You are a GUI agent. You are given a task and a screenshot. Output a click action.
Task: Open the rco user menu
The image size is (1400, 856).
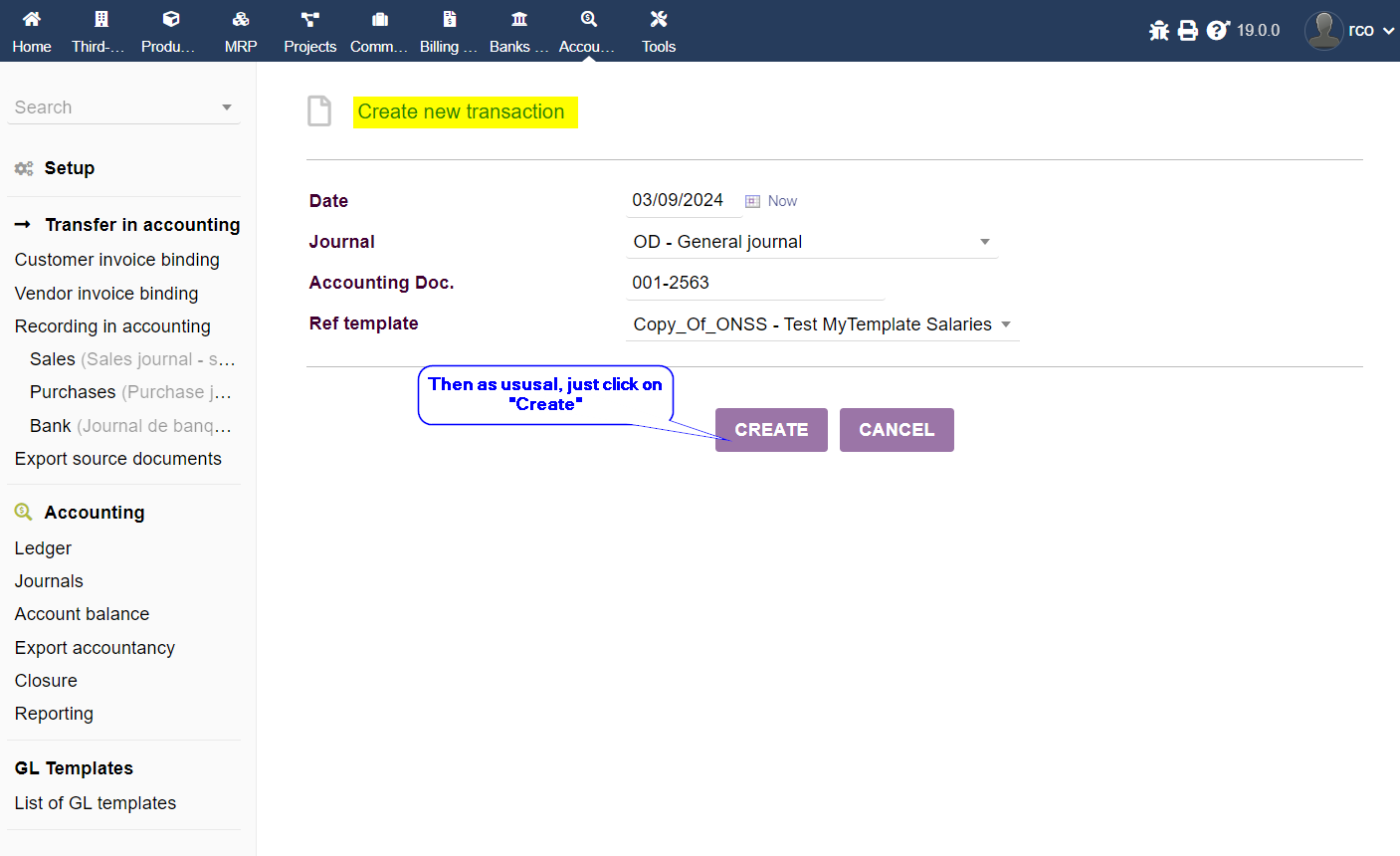click(1350, 31)
